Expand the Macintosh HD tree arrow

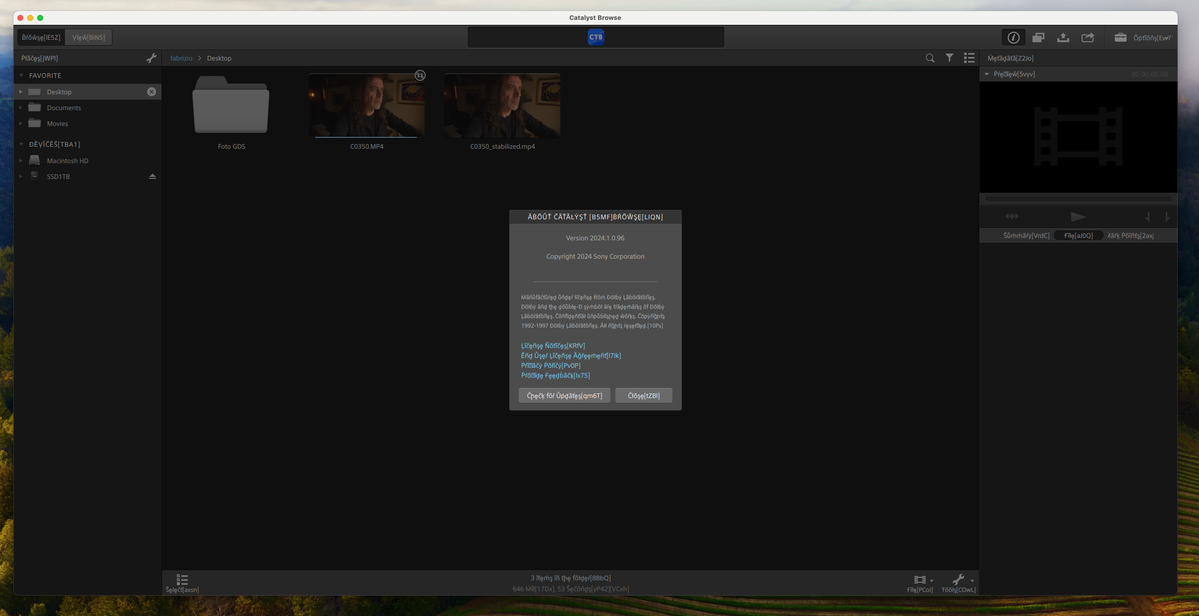point(21,160)
